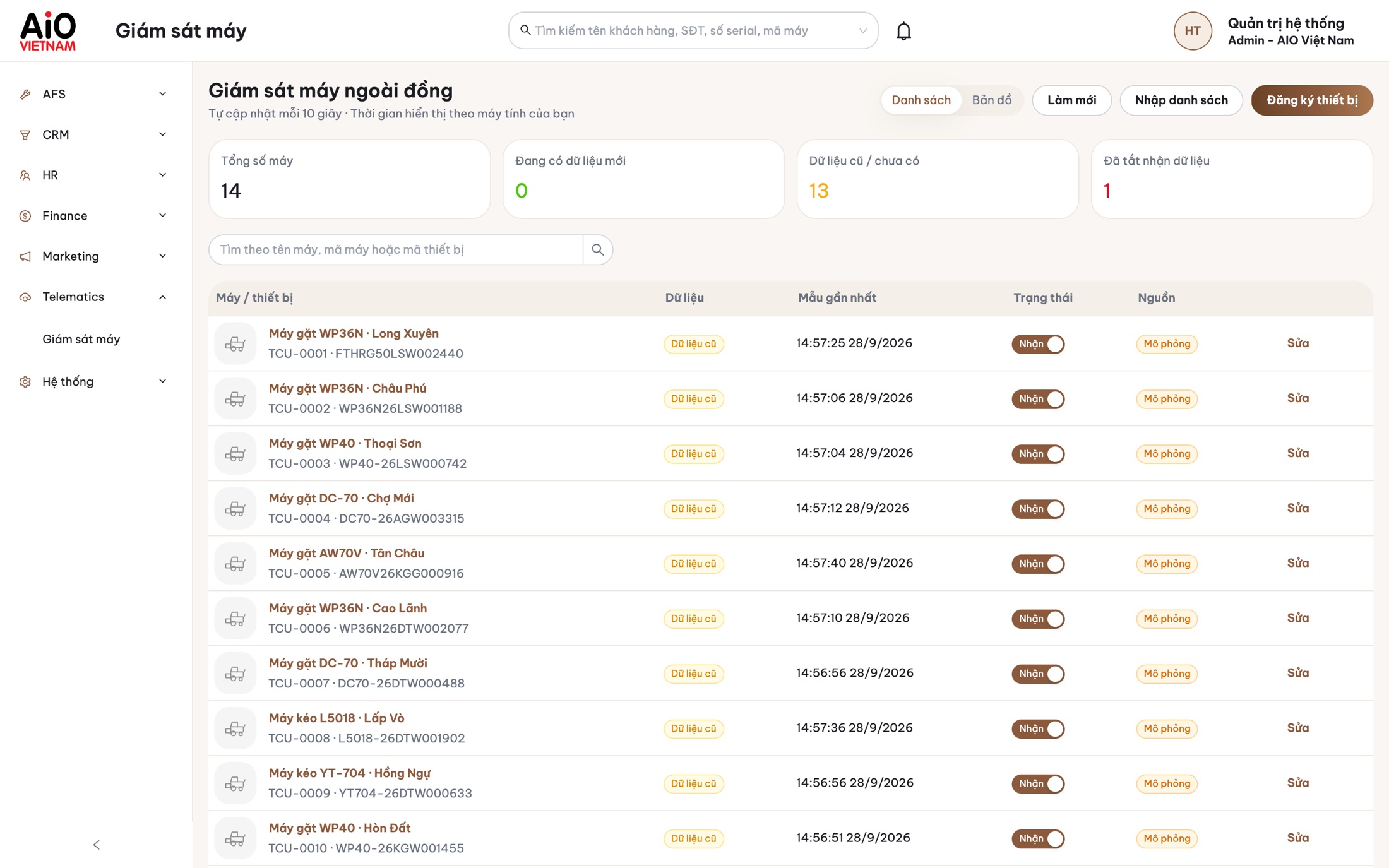Screen dimensions: 1389x868
Task: Expand the HR menu chevron
Action: 162,175
